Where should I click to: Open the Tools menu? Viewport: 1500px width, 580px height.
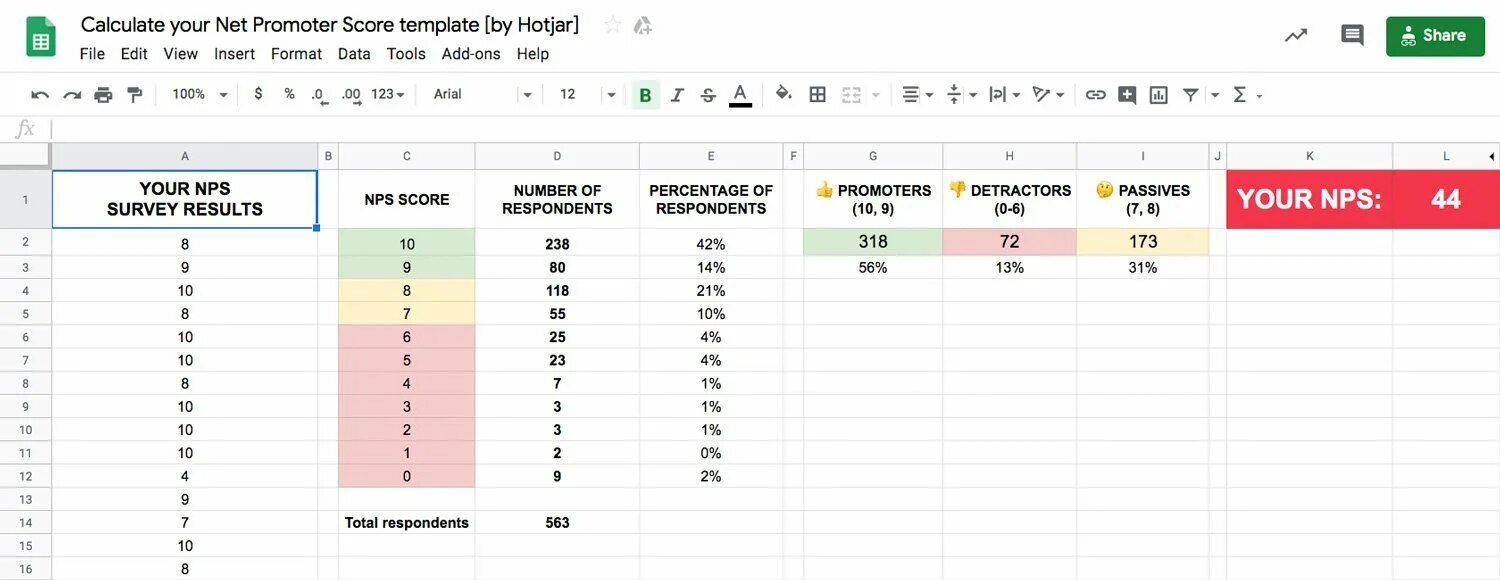[406, 54]
